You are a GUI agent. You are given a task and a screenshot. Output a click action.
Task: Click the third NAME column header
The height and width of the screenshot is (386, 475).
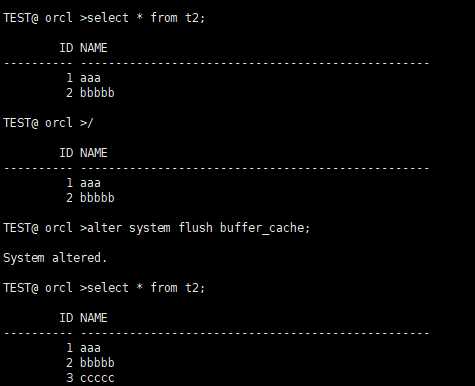point(94,318)
